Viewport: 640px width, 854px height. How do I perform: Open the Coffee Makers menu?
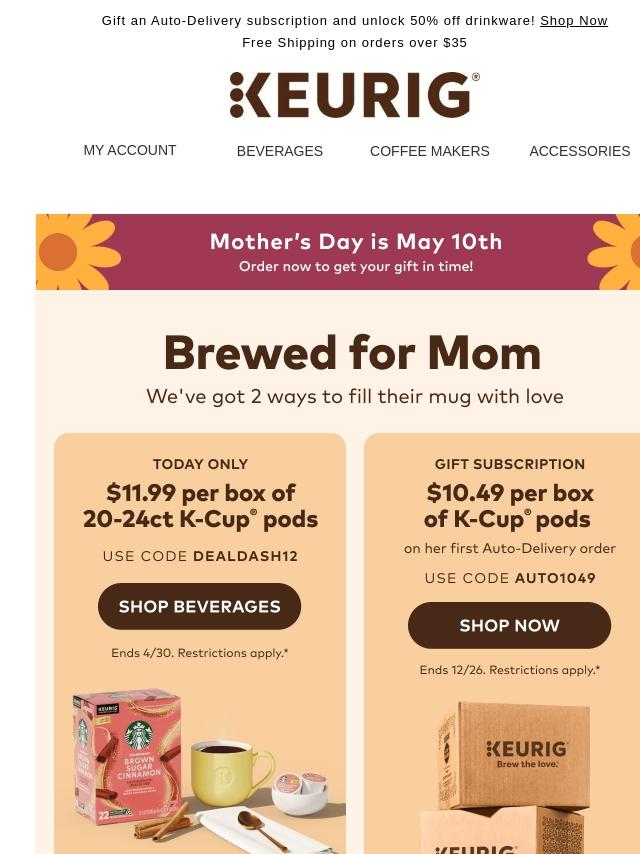coord(429,151)
